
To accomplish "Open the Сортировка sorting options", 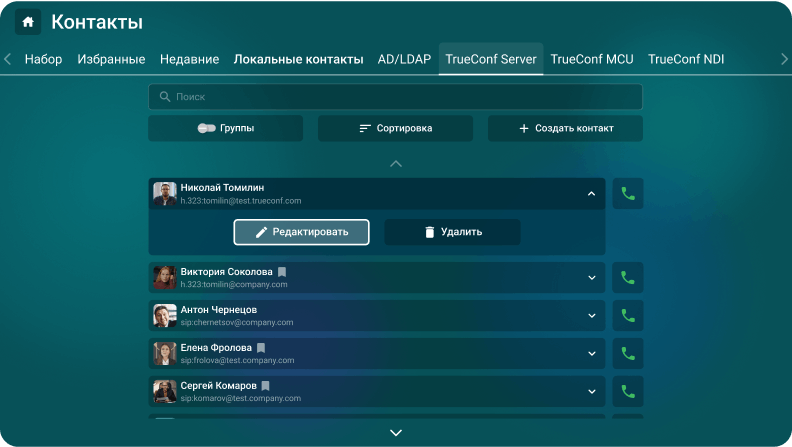I will pyautogui.click(x=395, y=129).
